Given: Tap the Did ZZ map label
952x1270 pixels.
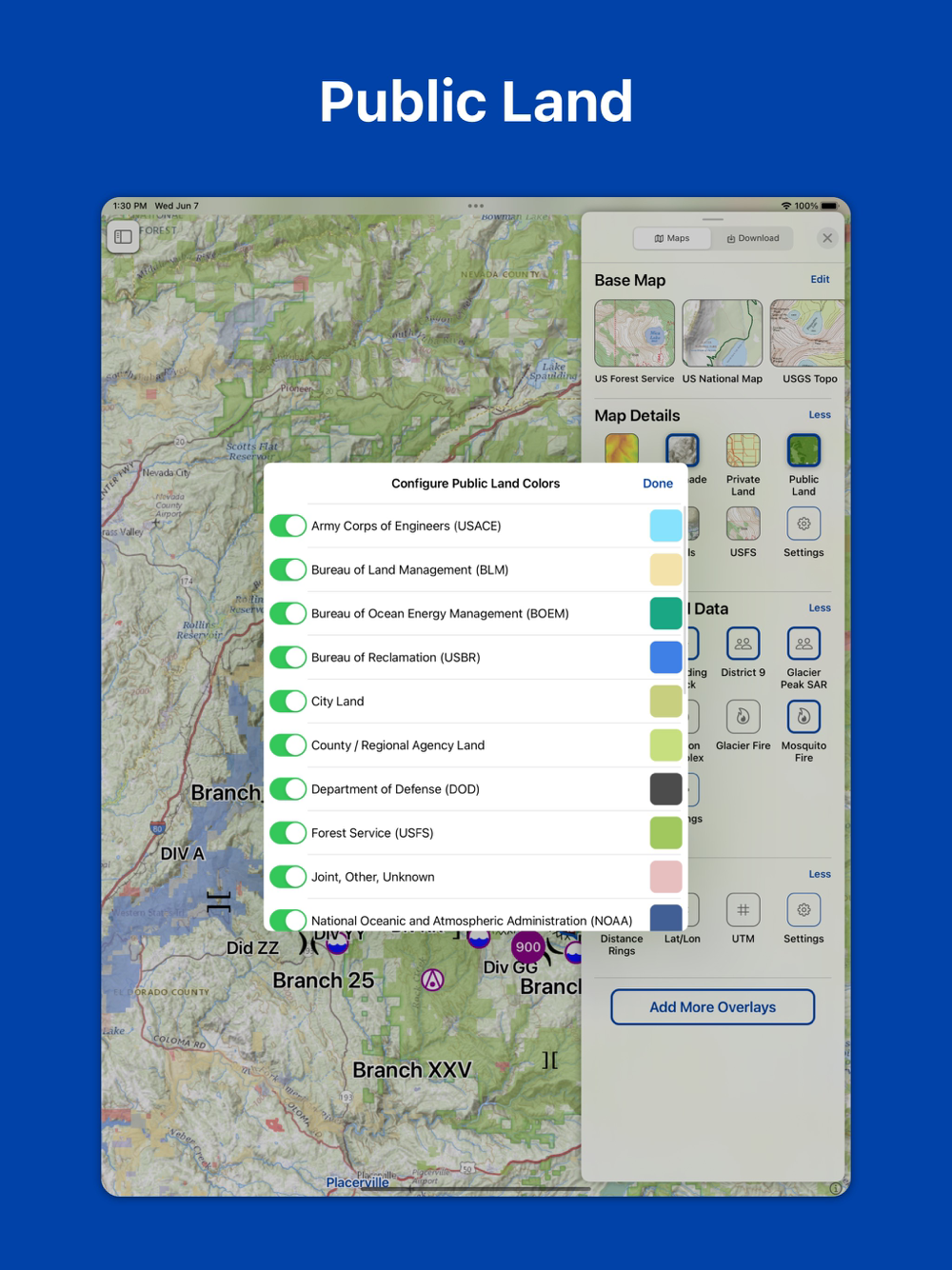Looking at the screenshot, I should [x=253, y=948].
